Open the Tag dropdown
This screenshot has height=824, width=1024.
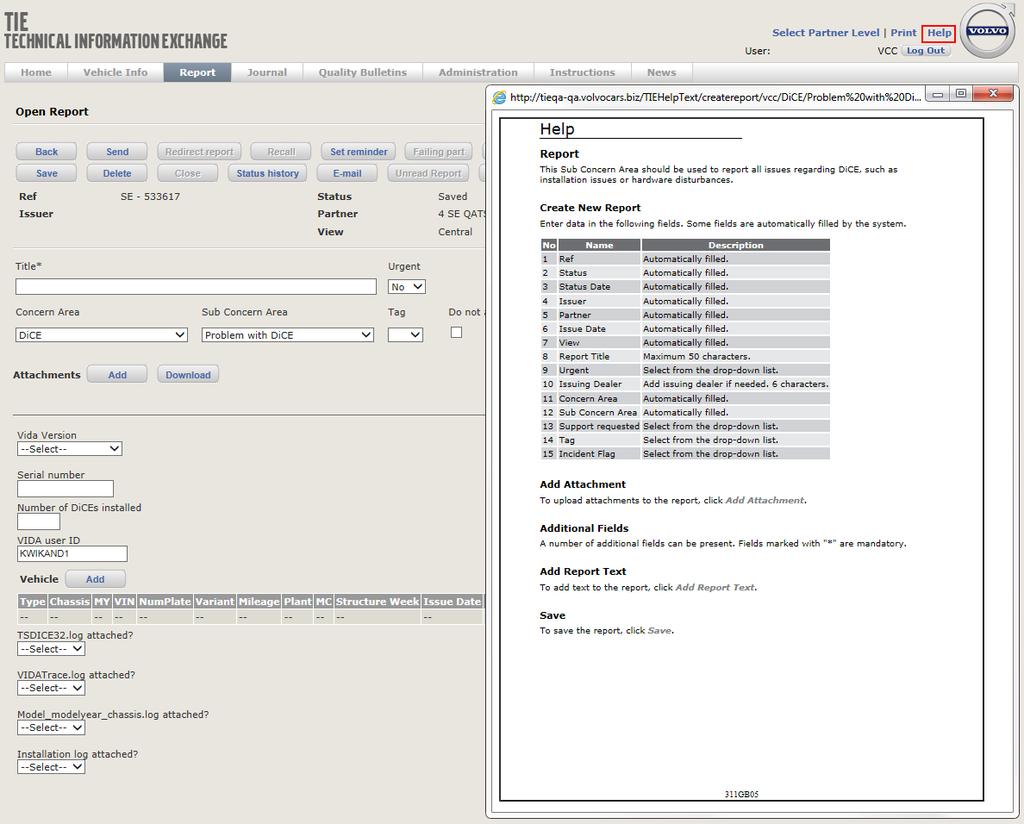[406, 335]
